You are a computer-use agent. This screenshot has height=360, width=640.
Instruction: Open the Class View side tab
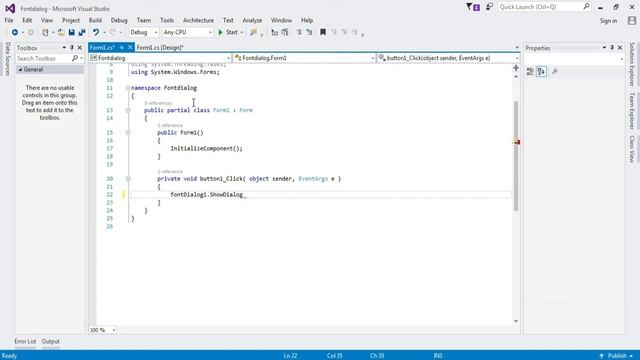pos(632,149)
